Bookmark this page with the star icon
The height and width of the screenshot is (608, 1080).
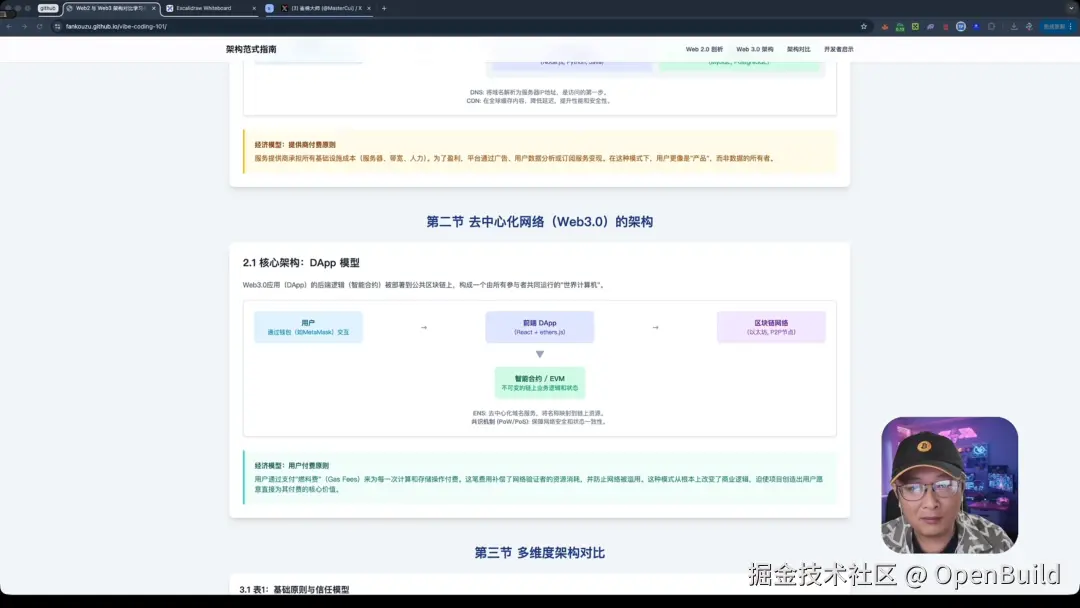(864, 26)
